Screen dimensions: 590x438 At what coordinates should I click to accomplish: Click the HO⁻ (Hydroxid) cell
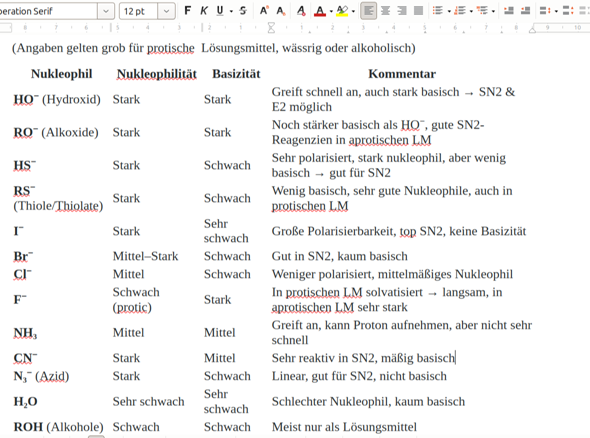pyautogui.click(x=57, y=99)
